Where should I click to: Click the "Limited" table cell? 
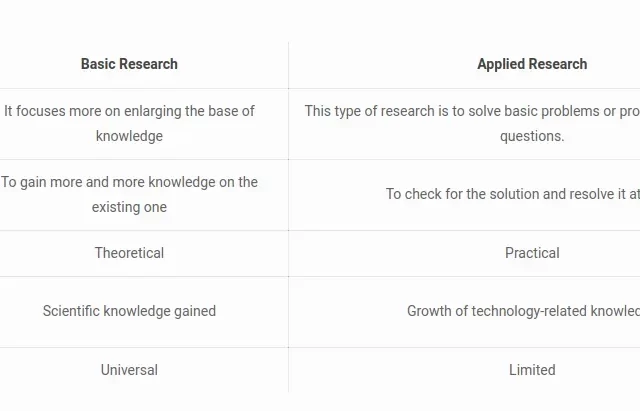tap(532, 370)
